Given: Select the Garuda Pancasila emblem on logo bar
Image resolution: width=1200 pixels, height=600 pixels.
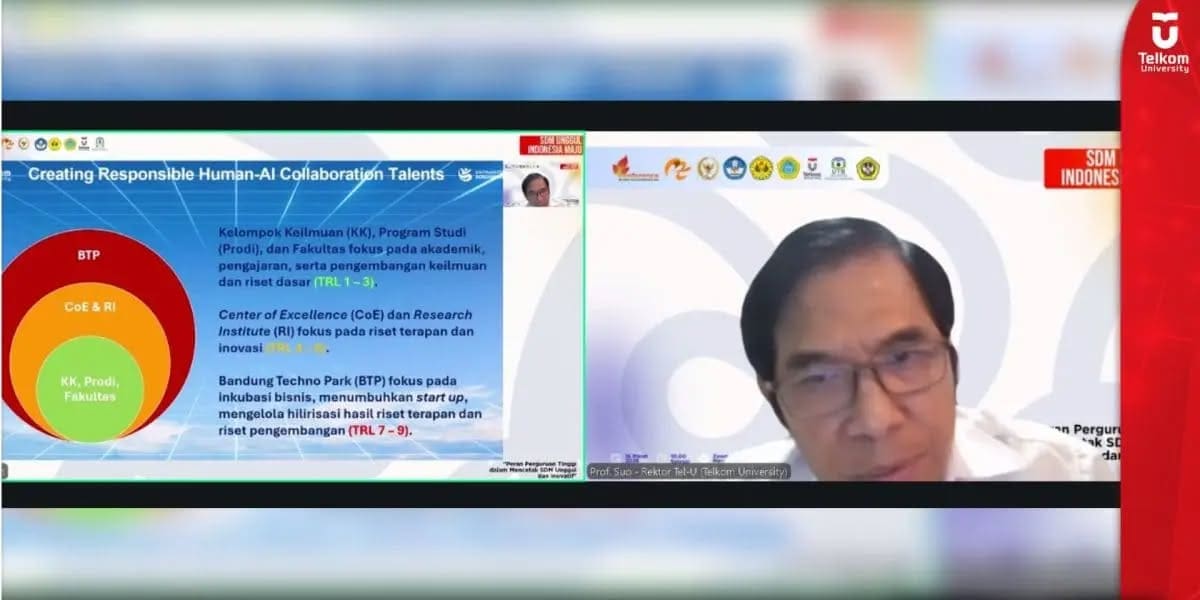Looking at the screenshot, I should tap(707, 169).
